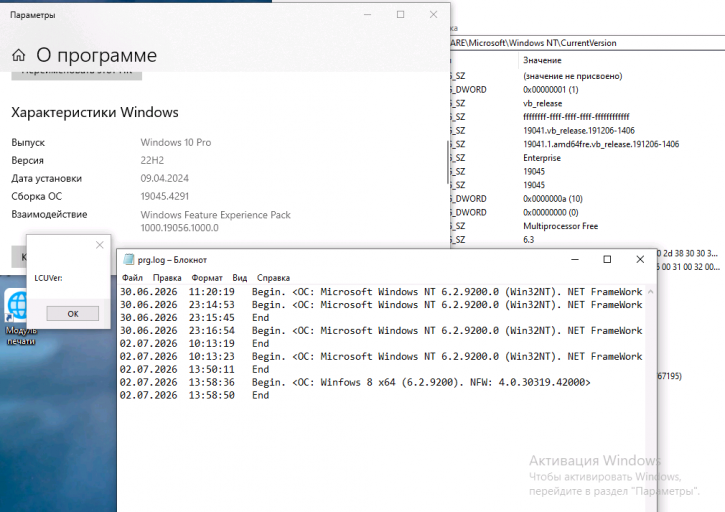Image resolution: width=725 pixels, height=512 pixels.
Task: Open the Формат menu in Notepad
Action: tap(207, 278)
